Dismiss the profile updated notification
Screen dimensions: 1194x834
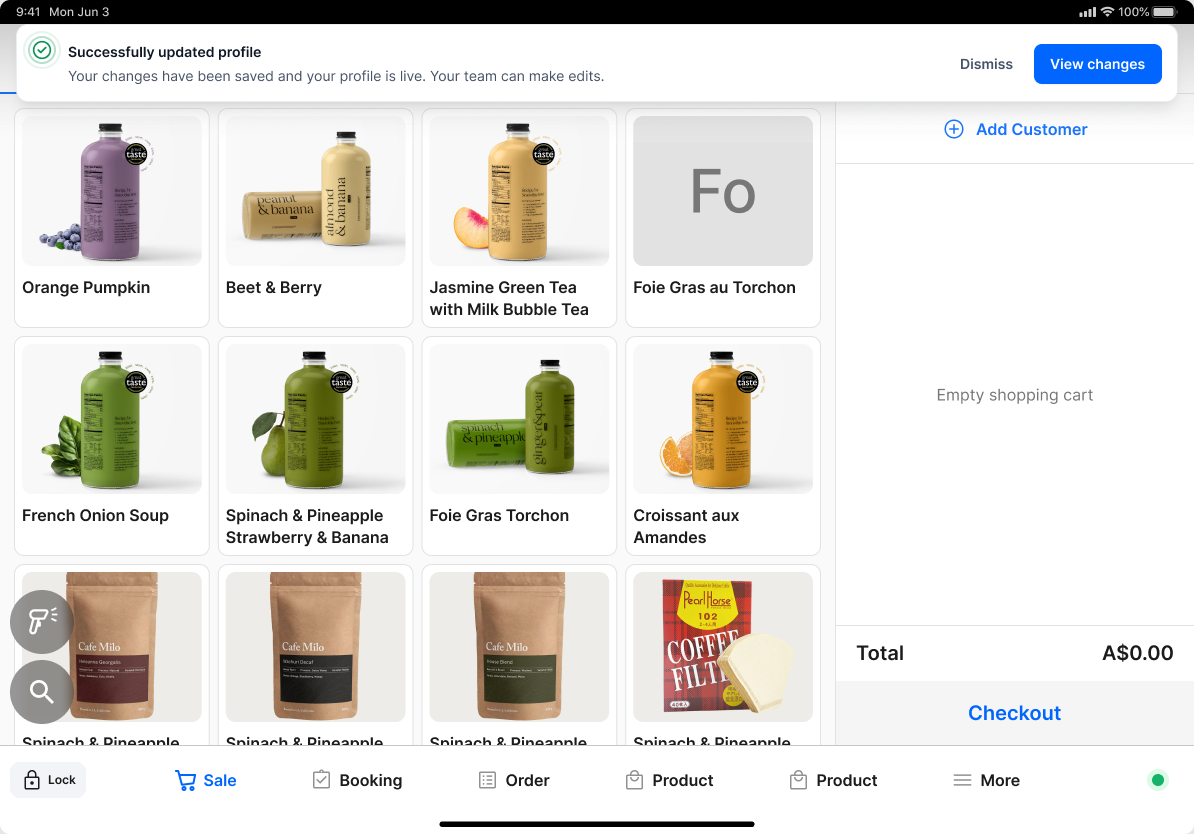tap(986, 64)
